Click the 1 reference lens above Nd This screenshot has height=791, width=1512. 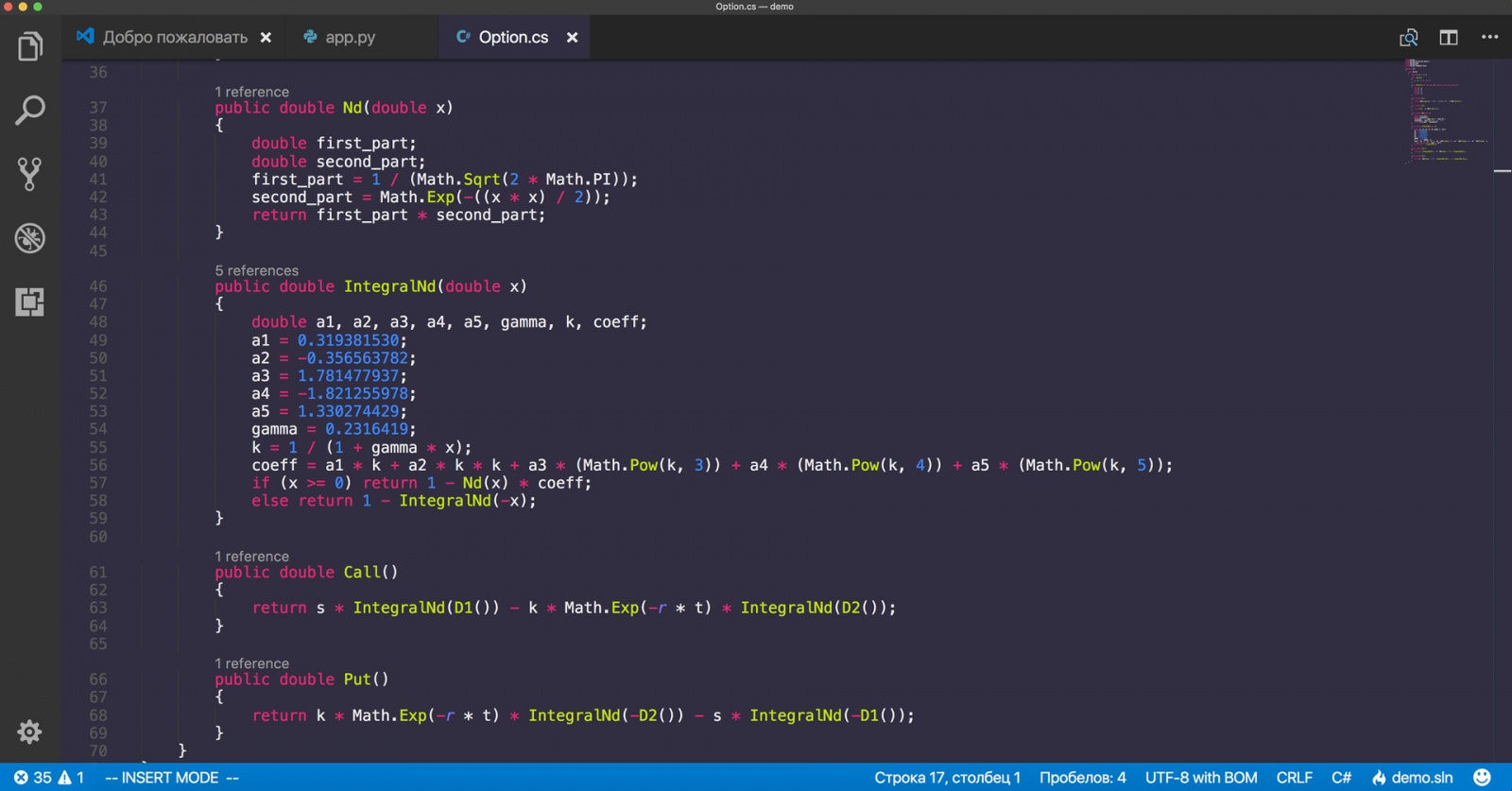click(x=251, y=92)
